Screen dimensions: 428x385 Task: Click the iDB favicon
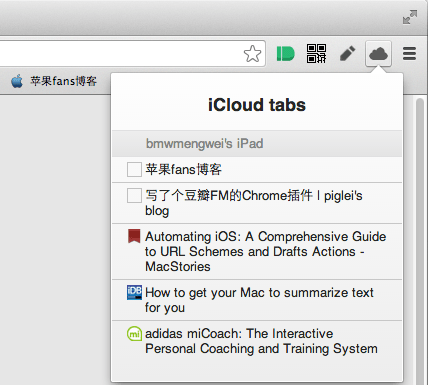pyautogui.click(x=134, y=292)
